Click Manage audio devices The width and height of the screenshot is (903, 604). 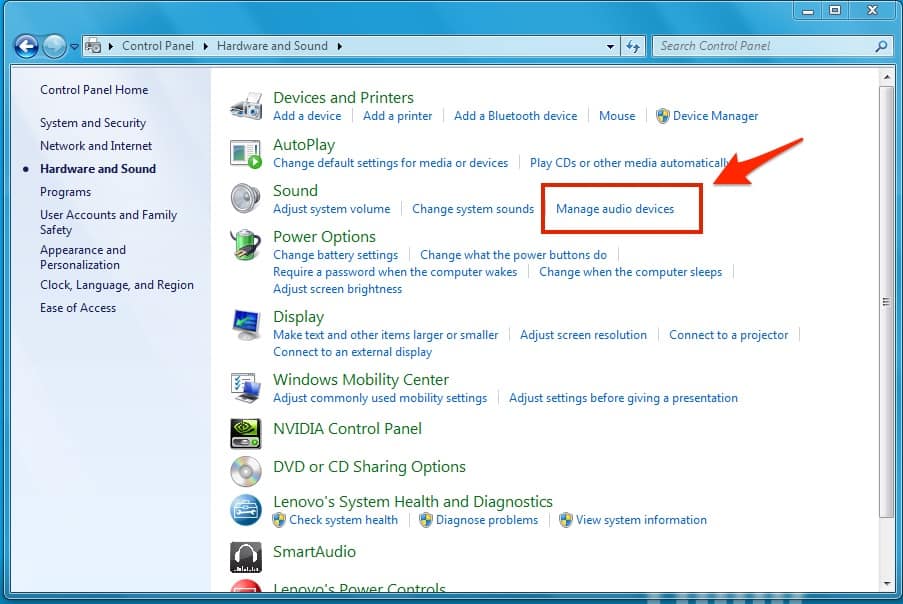614,209
